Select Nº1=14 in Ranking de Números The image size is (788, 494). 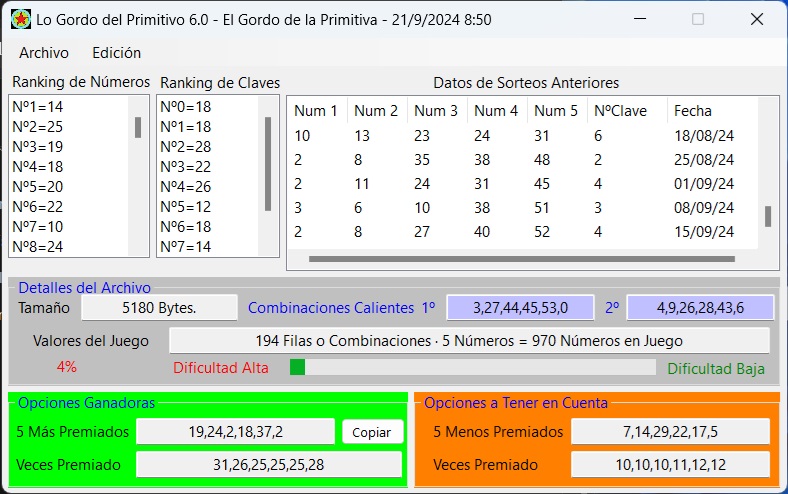pos(38,106)
